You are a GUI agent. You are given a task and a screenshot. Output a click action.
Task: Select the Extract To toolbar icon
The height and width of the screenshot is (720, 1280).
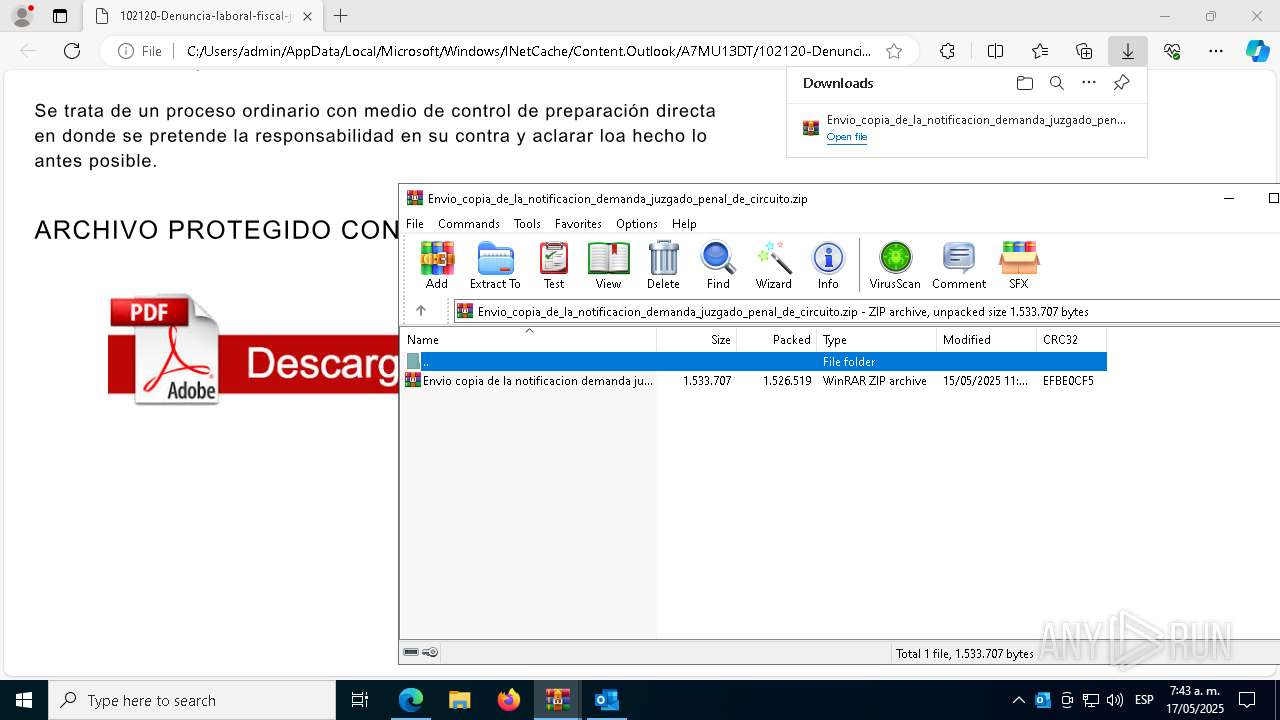(495, 265)
